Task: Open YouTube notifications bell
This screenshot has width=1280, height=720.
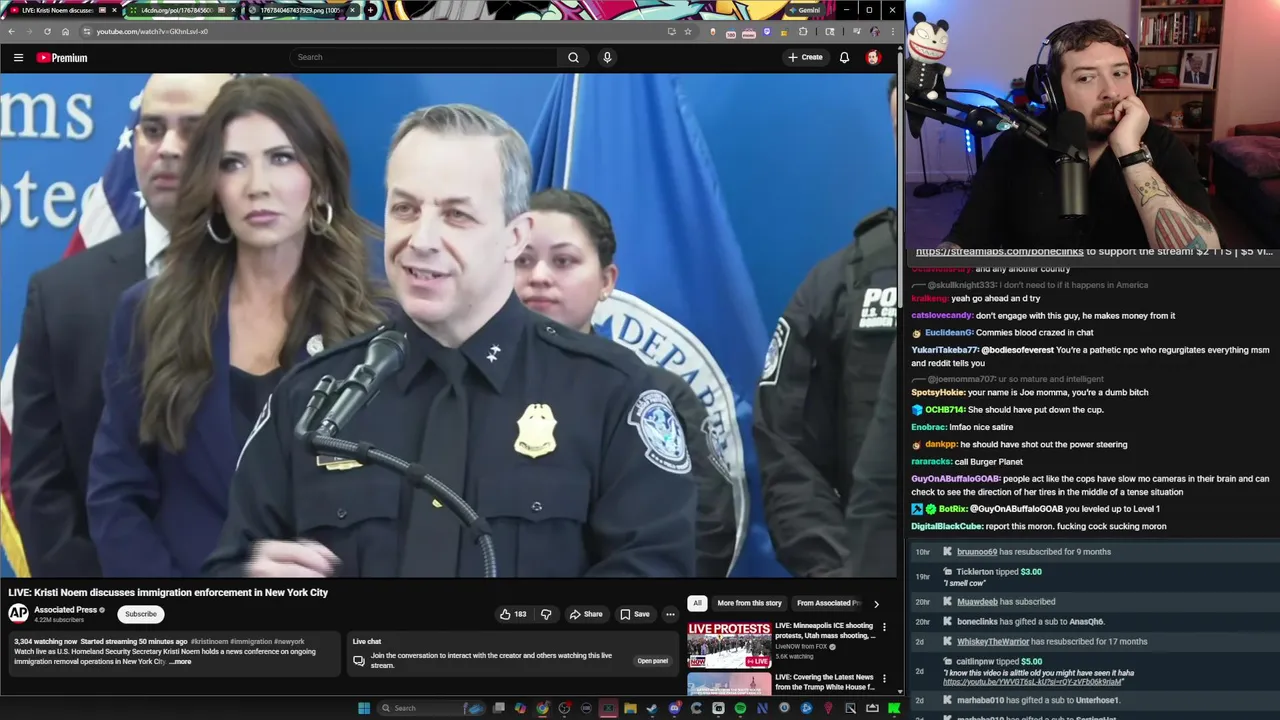Action: click(844, 57)
